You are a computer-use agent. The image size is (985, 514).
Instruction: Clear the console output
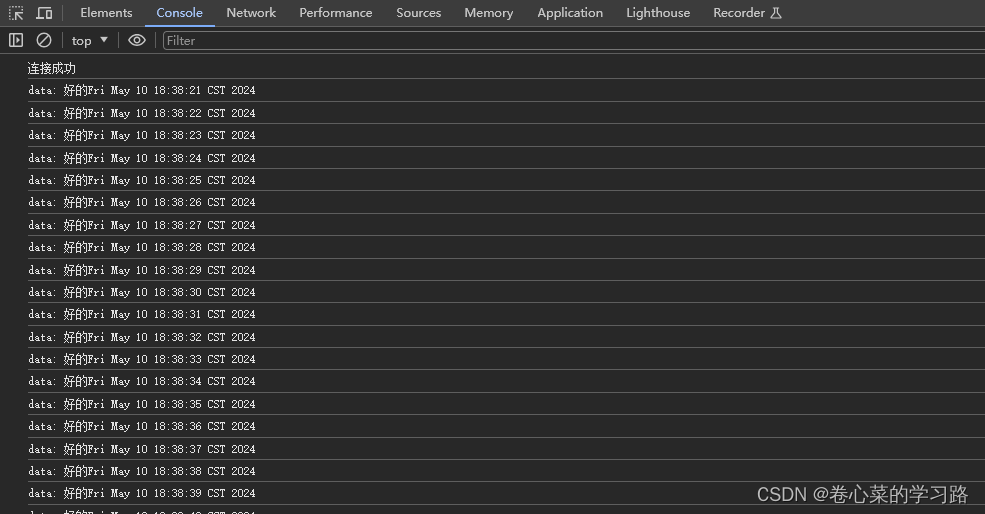[43, 40]
